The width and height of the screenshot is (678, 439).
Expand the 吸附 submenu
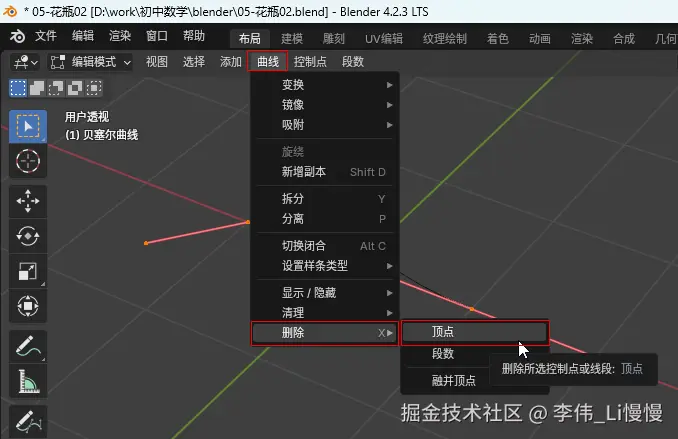[x=324, y=125]
